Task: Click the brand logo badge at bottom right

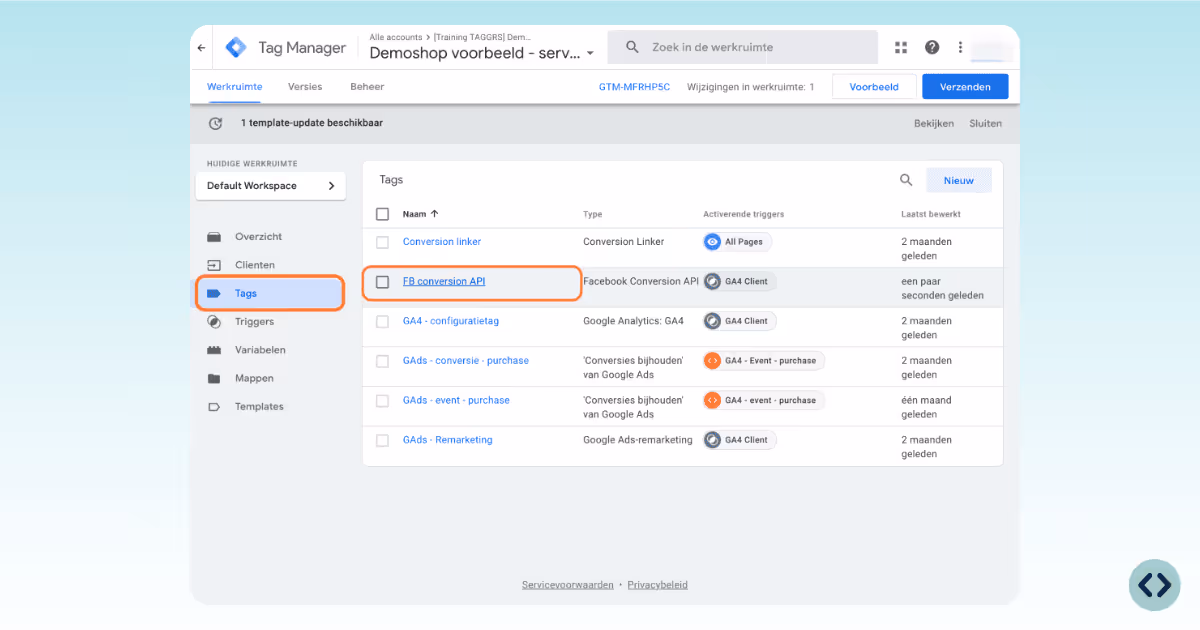Action: click(x=1155, y=585)
